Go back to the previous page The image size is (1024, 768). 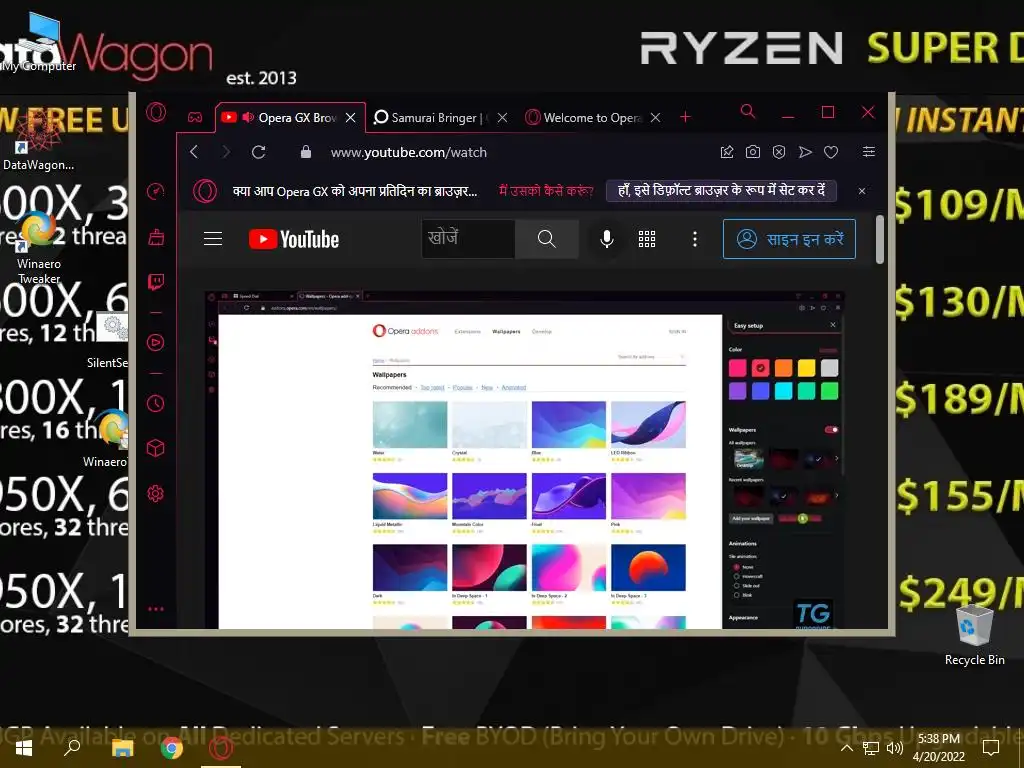point(194,152)
